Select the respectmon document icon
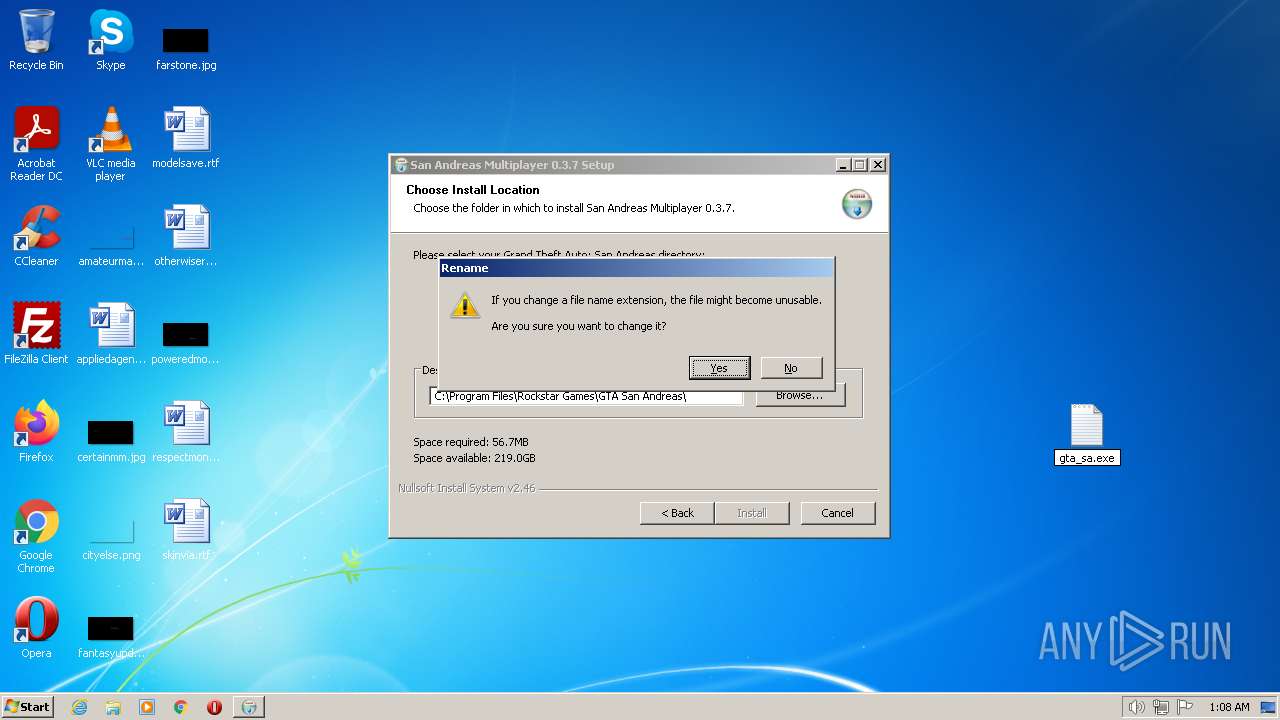Image resolution: width=1280 pixels, height=720 pixels. tap(186, 432)
